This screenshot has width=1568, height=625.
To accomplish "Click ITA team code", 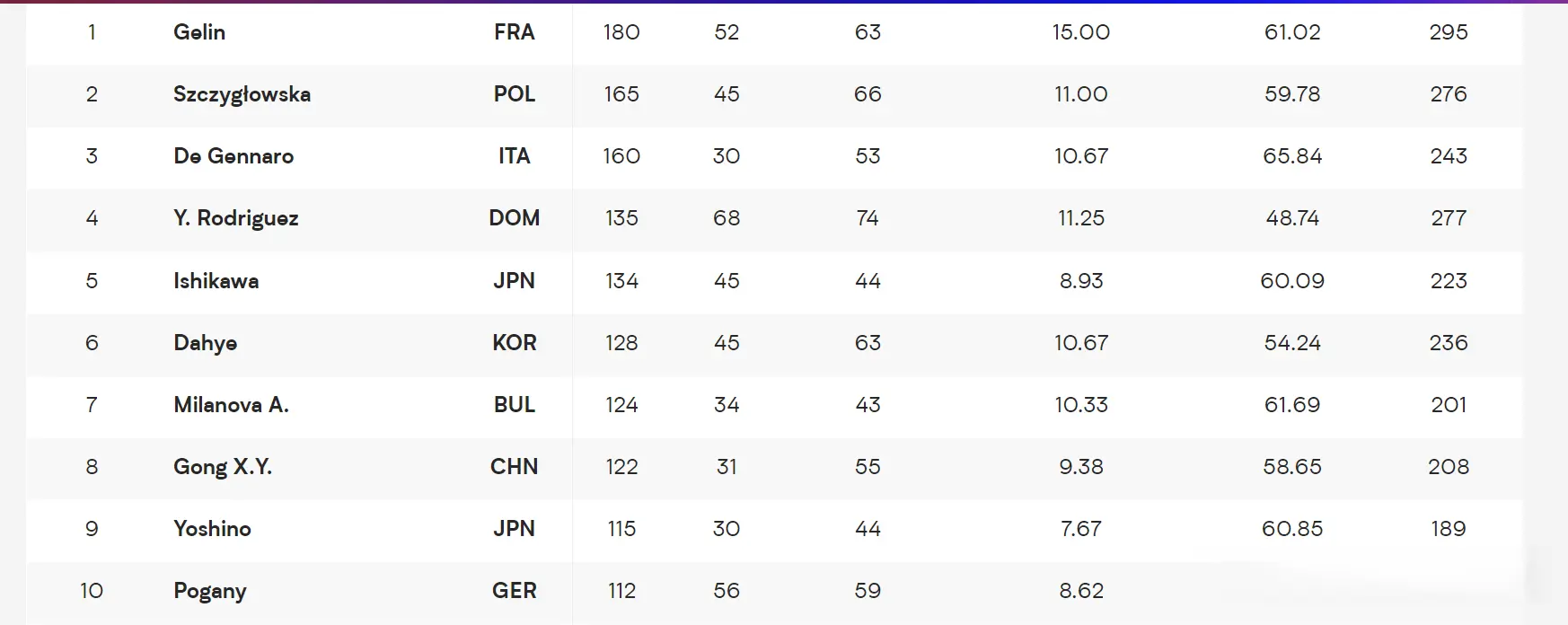I will (515, 156).
